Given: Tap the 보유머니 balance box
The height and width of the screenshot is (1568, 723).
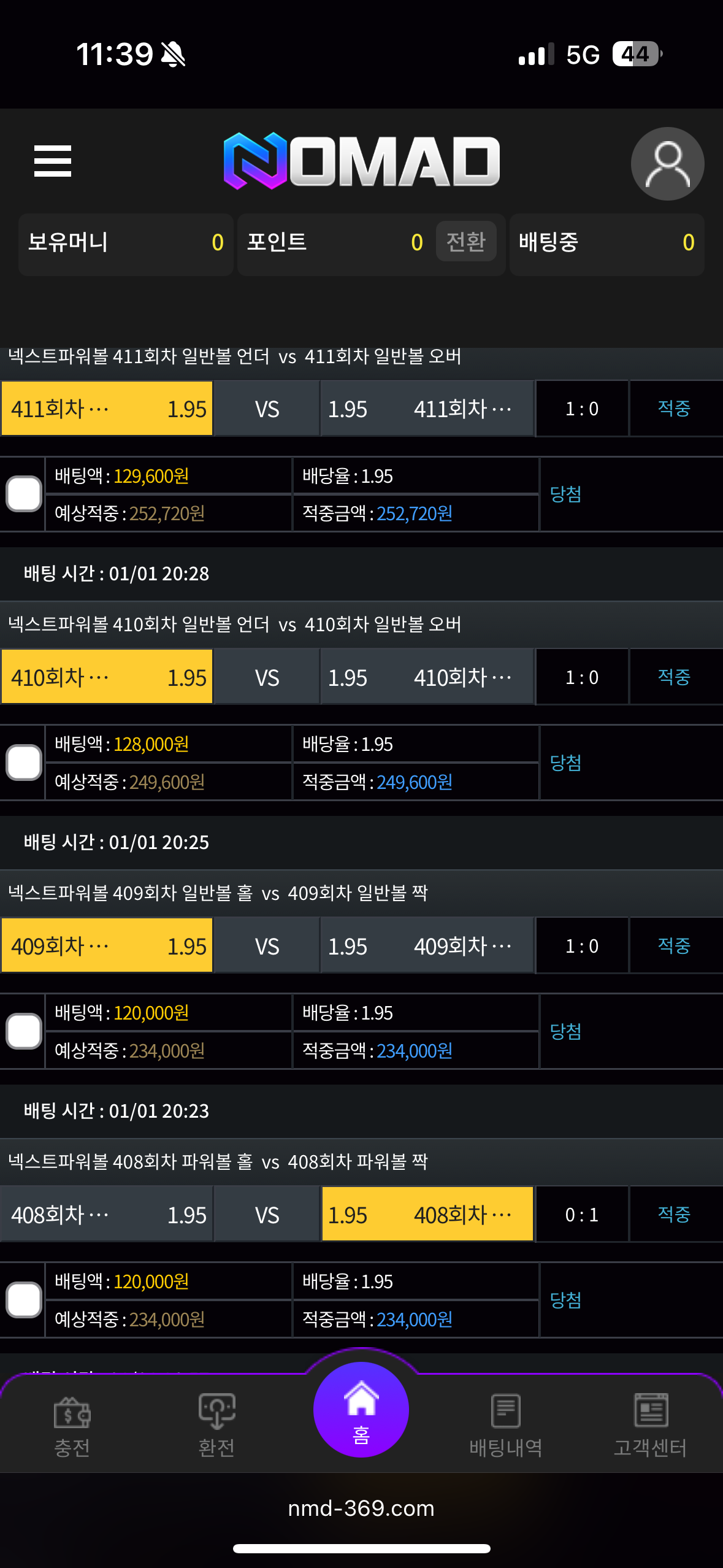Looking at the screenshot, I should coord(126,243).
